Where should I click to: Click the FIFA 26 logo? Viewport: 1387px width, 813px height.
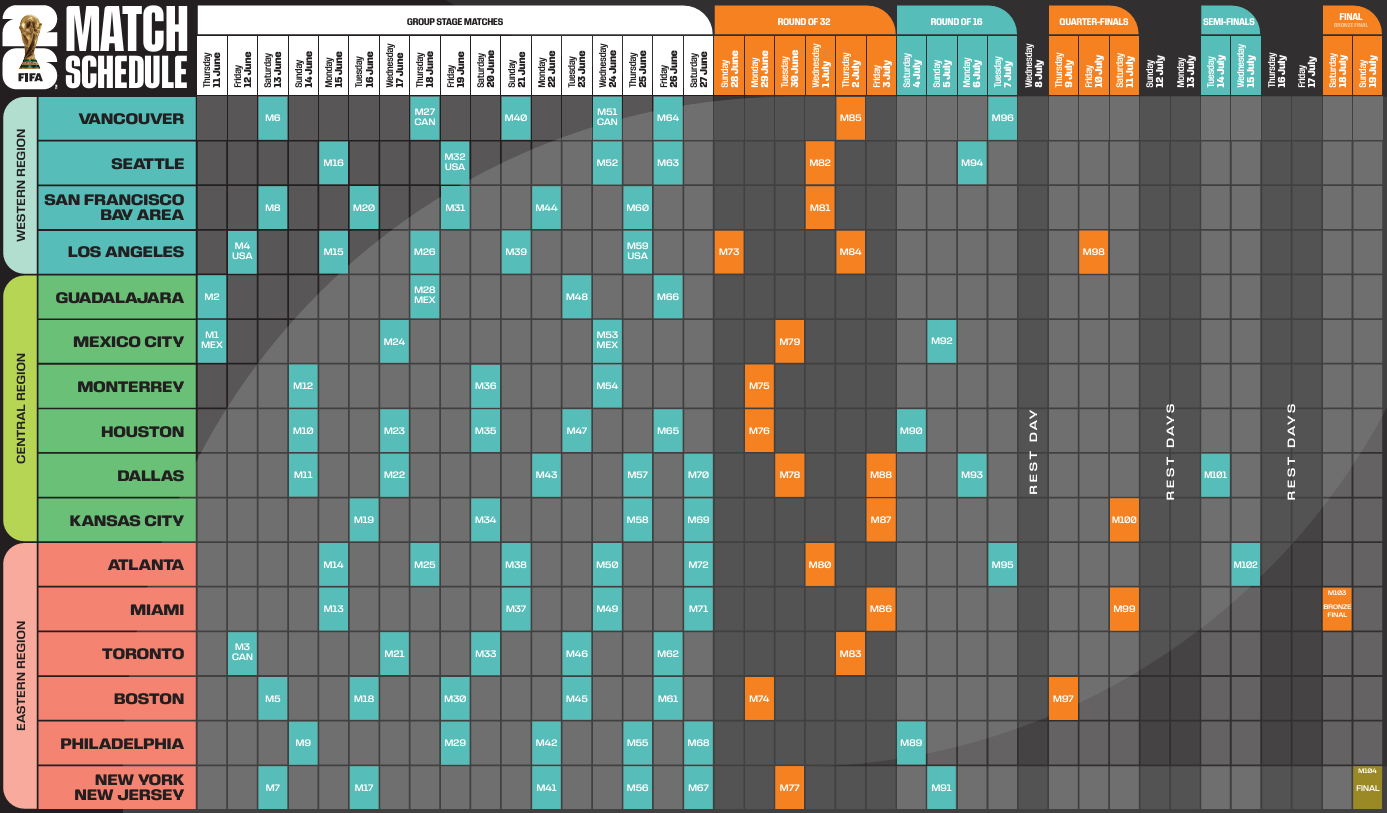31,47
